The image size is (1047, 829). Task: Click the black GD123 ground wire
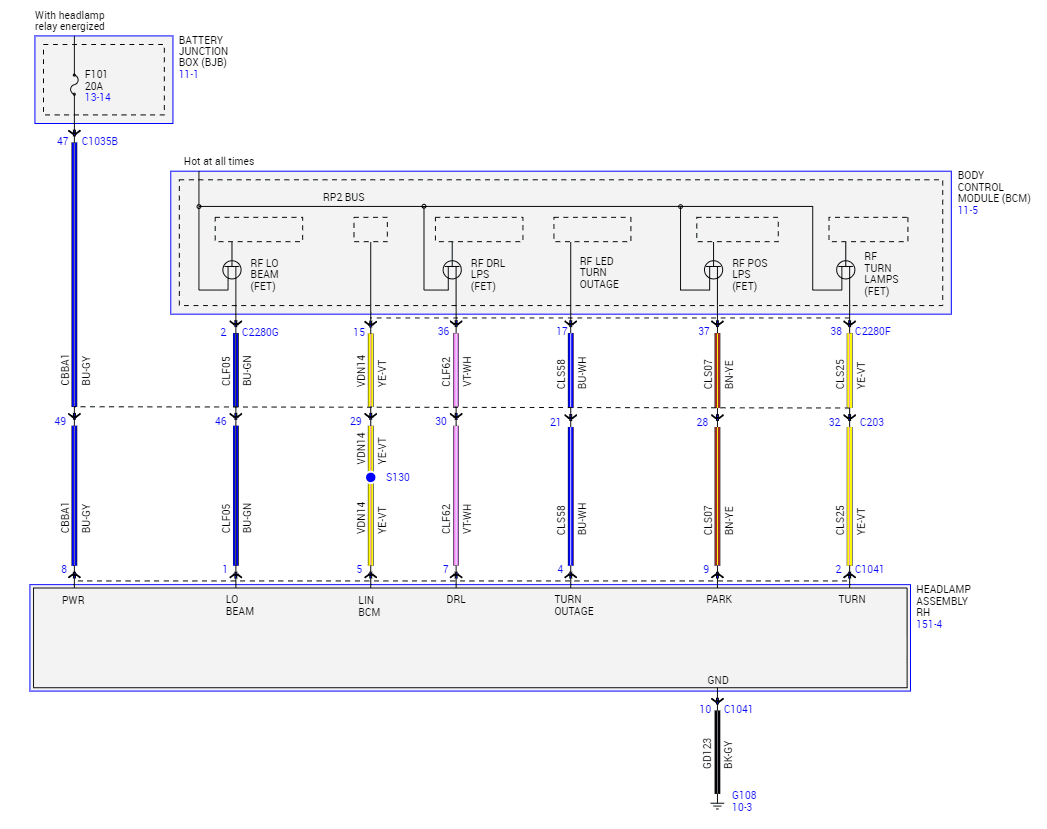[x=717, y=752]
